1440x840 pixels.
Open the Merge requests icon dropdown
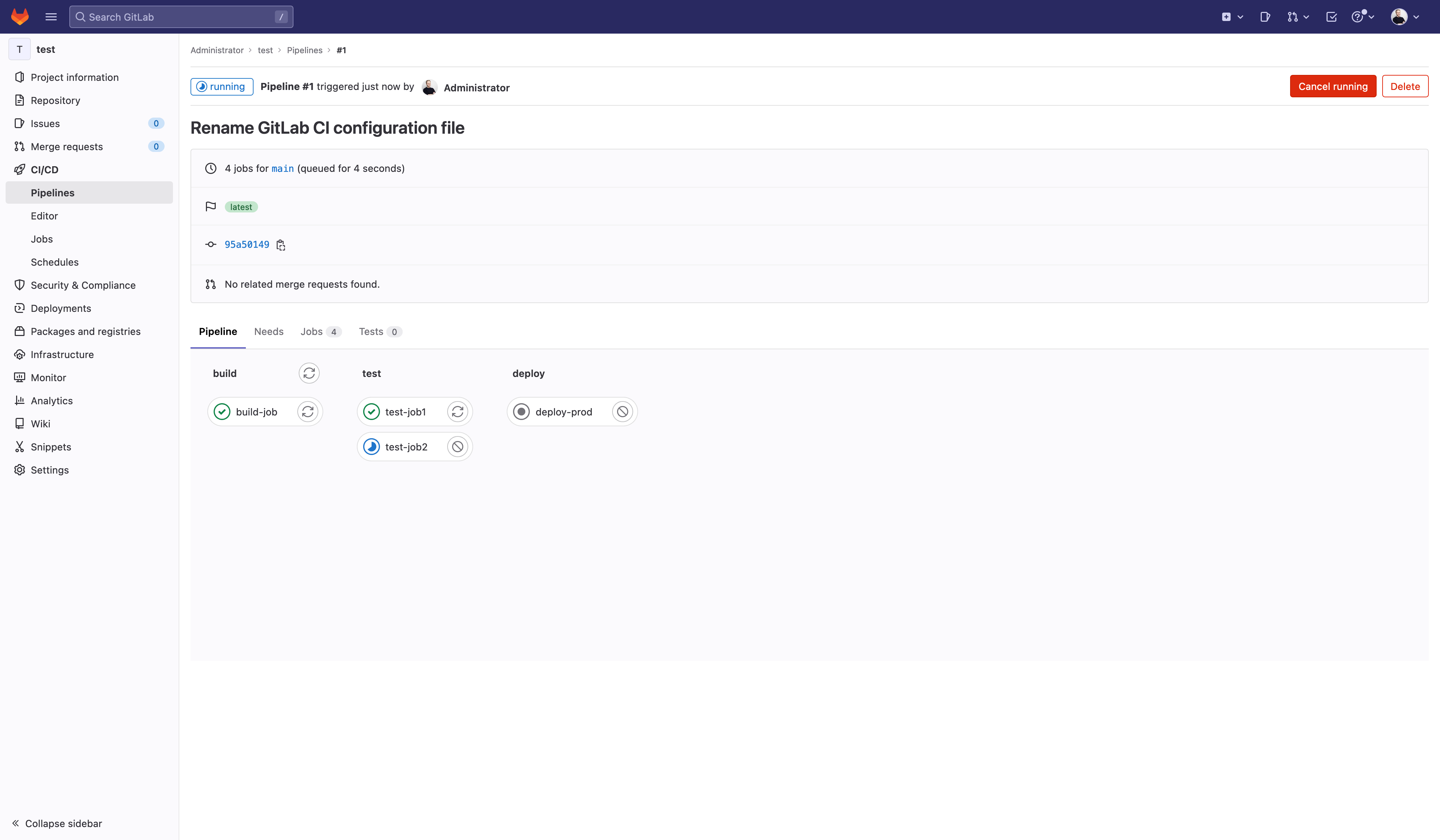(x=1298, y=16)
